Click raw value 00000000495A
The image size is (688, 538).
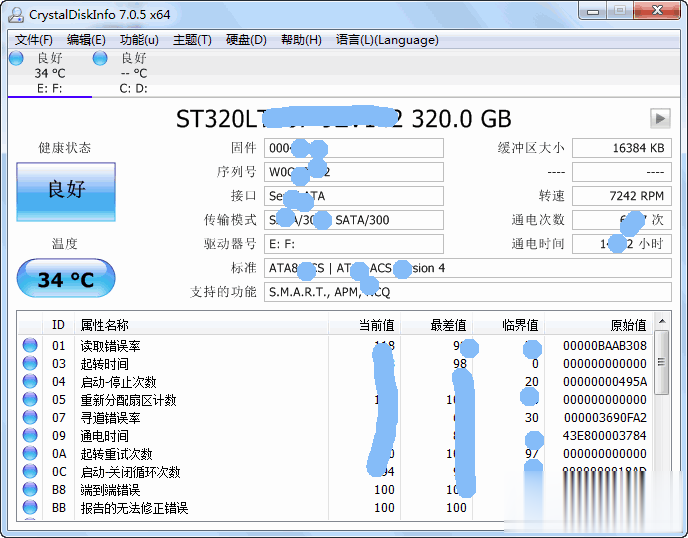(605, 382)
